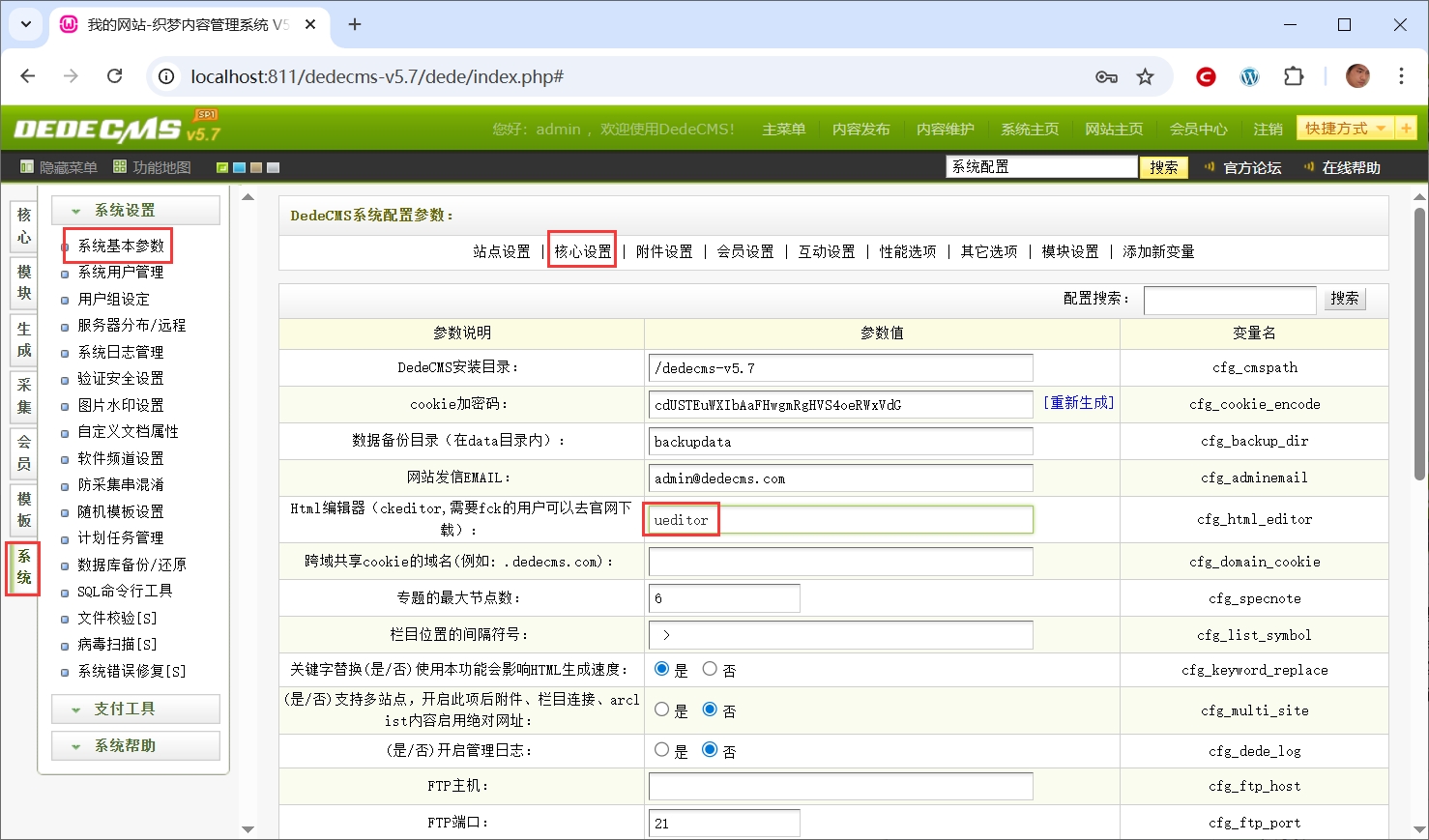Open the 功能地图 function map icon
This screenshot has width=1429, height=840.
(120, 167)
